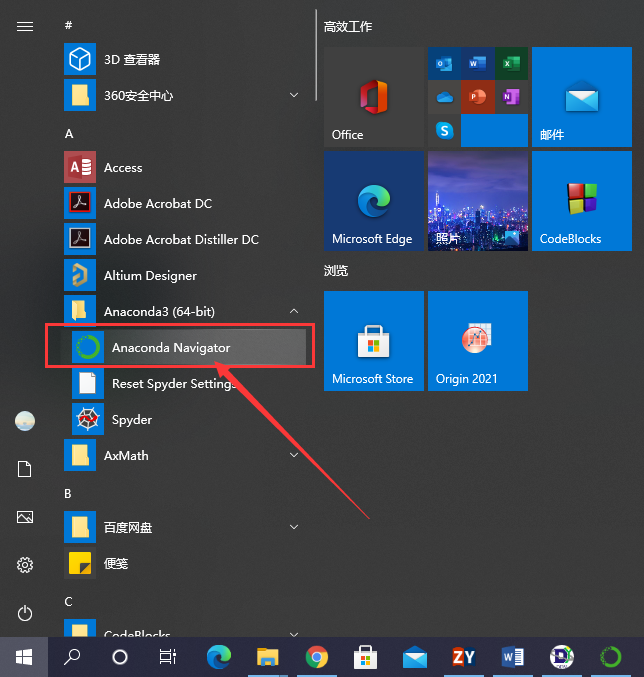
Task: Open Microsoft Store from the taskbar
Action: [366, 657]
